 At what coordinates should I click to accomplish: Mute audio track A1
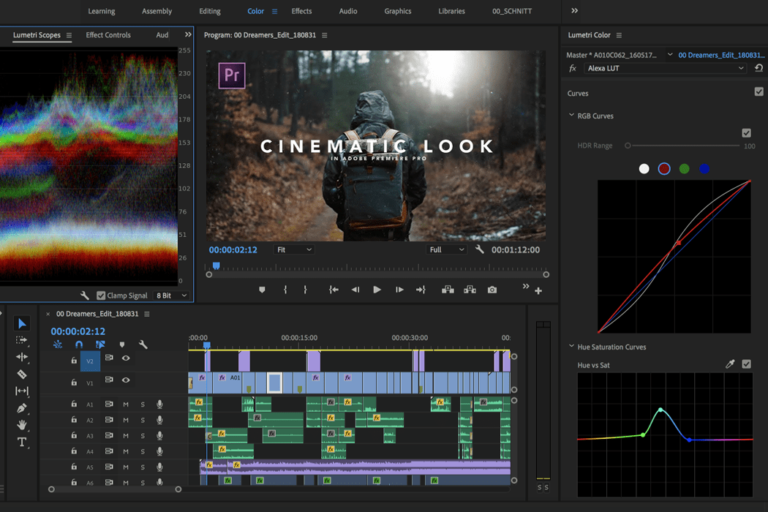(125, 405)
